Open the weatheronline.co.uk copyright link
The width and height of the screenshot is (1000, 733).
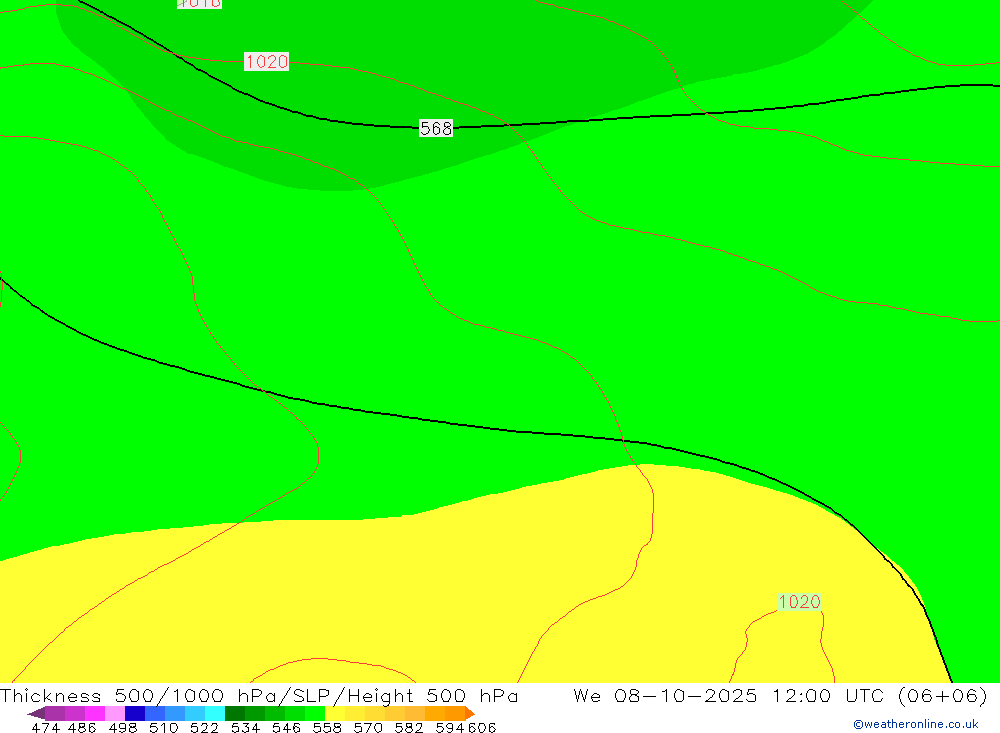pyautogui.click(x=916, y=724)
